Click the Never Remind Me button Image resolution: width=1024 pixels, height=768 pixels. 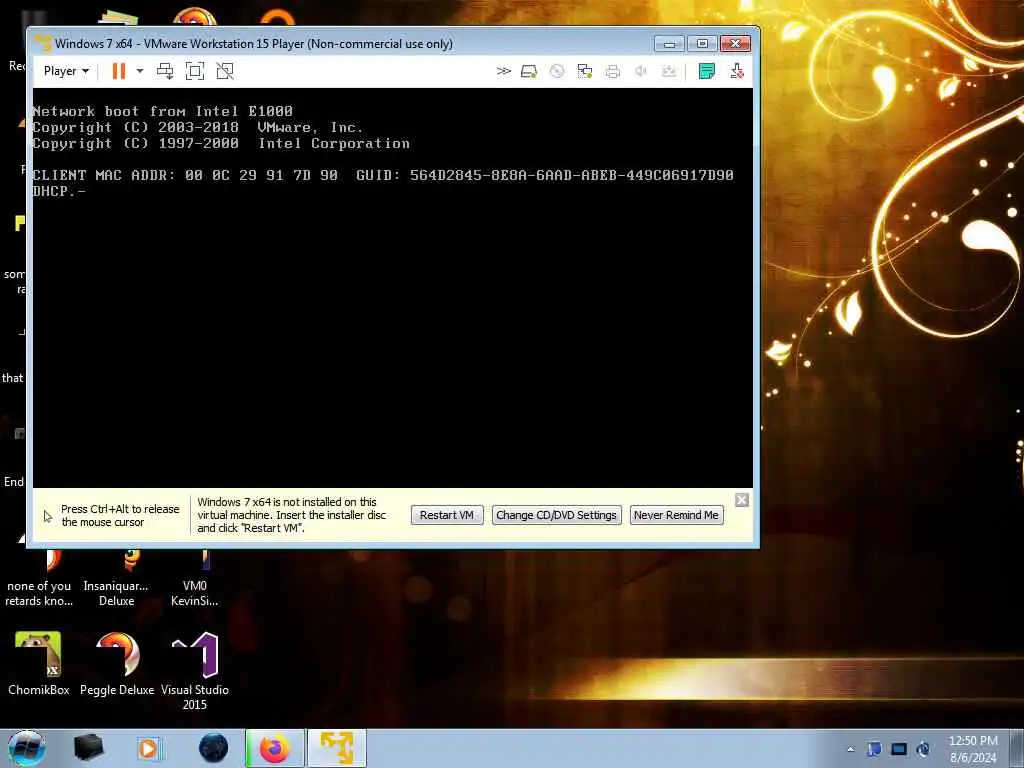click(676, 515)
